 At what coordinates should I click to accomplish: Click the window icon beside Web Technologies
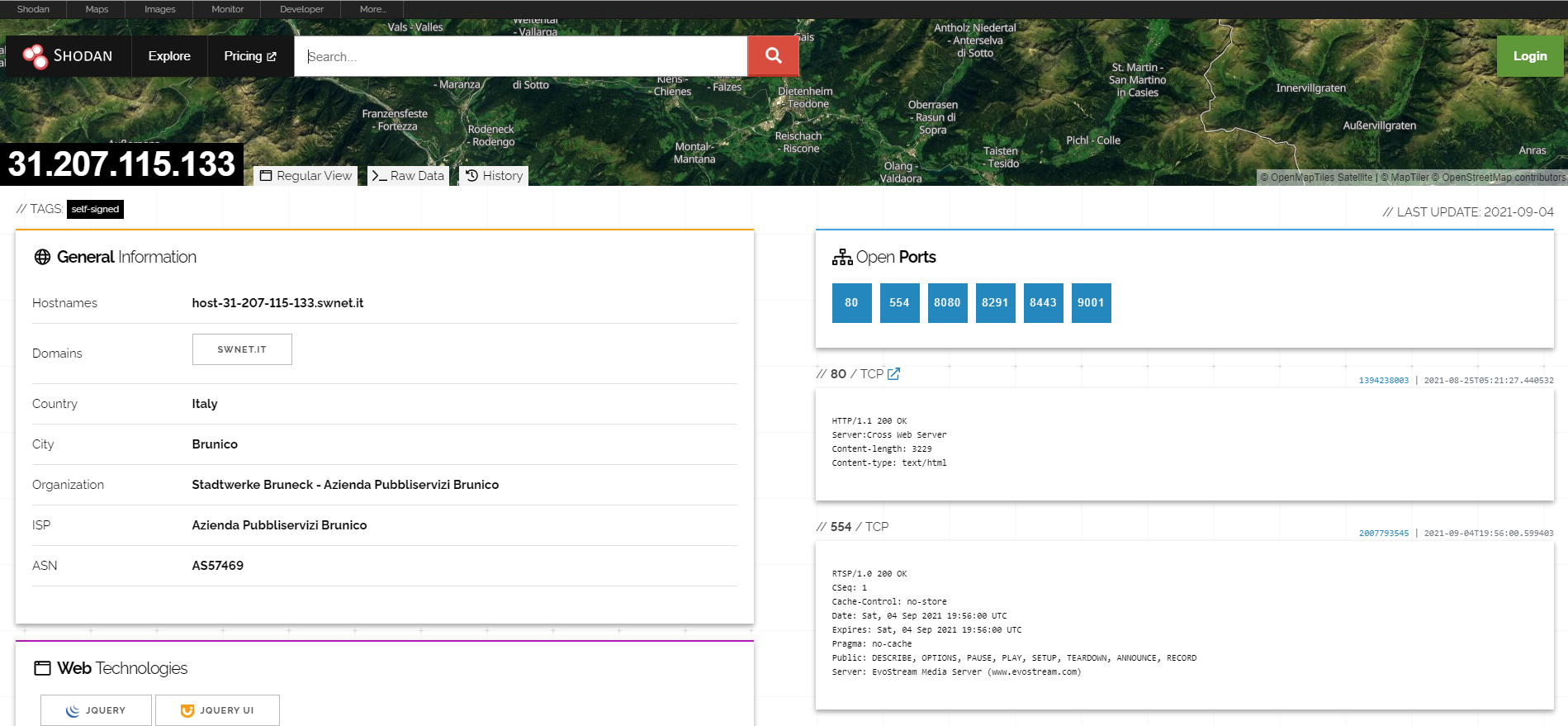[x=42, y=668]
